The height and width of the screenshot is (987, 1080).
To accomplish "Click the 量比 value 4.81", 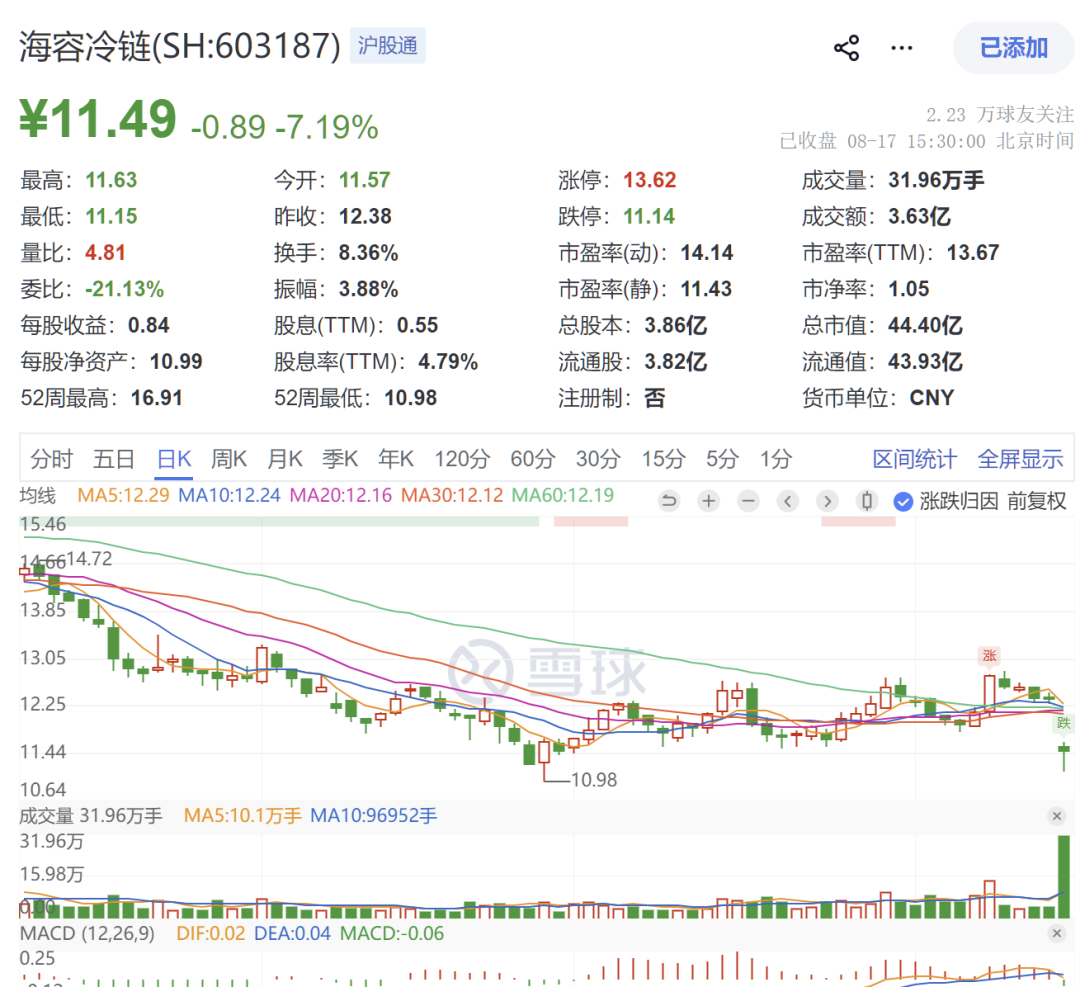I will coord(105,253).
